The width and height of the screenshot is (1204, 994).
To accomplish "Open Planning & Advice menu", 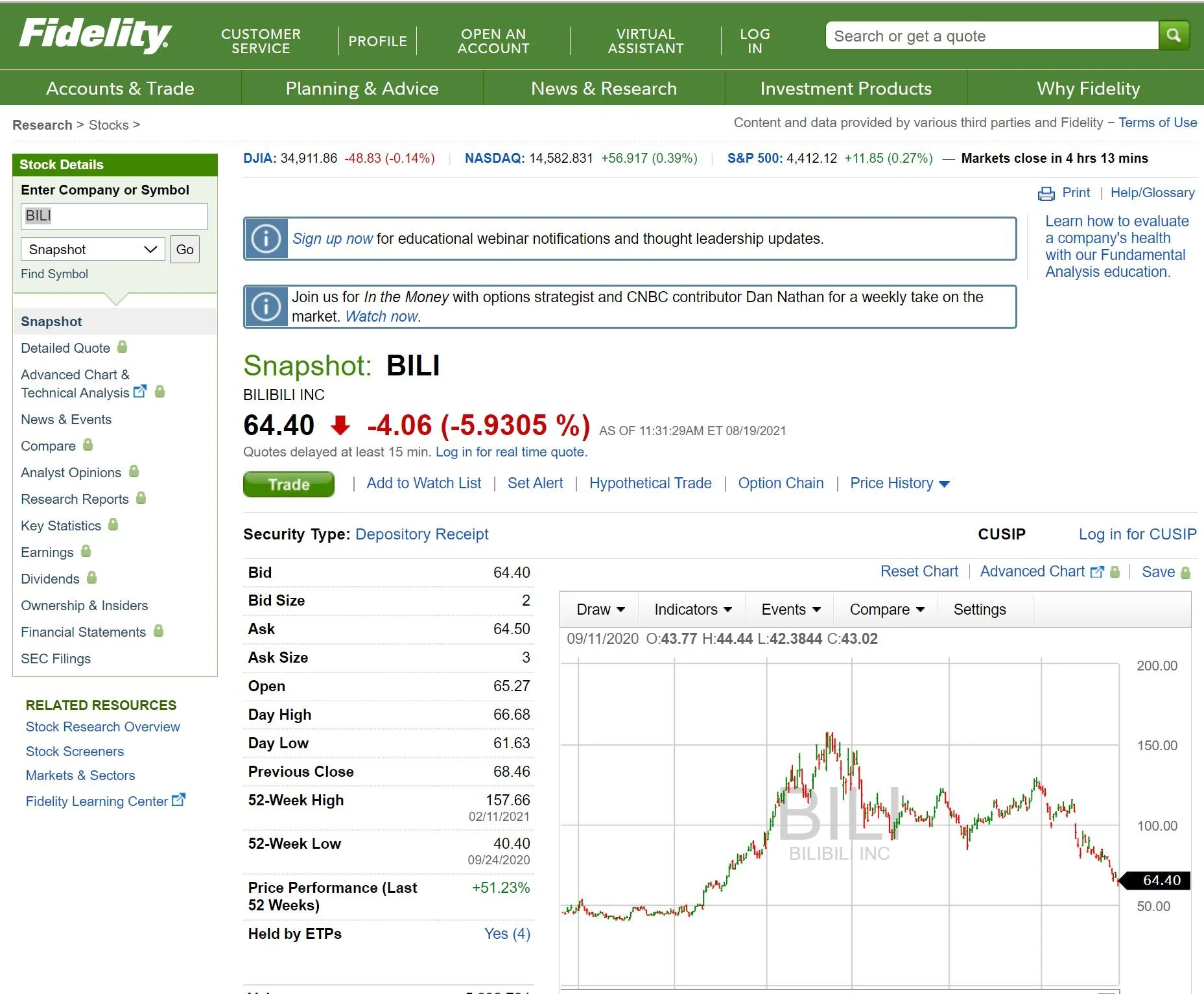I will click(x=362, y=88).
